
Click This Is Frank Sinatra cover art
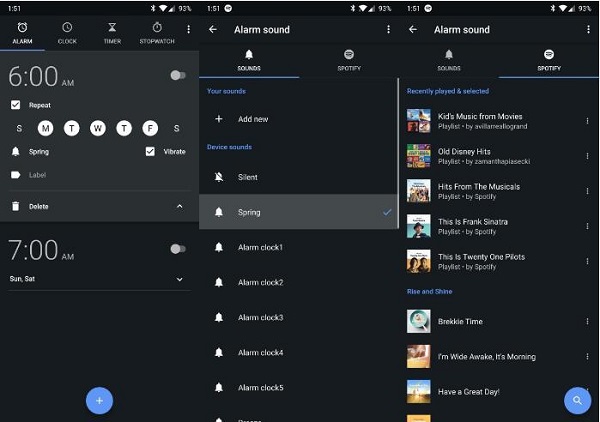(x=419, y=226)
